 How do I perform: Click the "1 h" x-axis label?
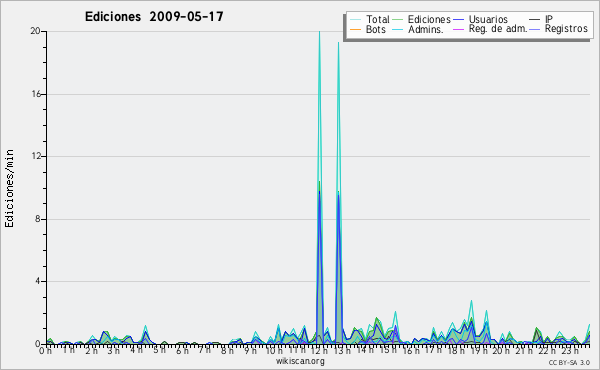click(68, 350)
